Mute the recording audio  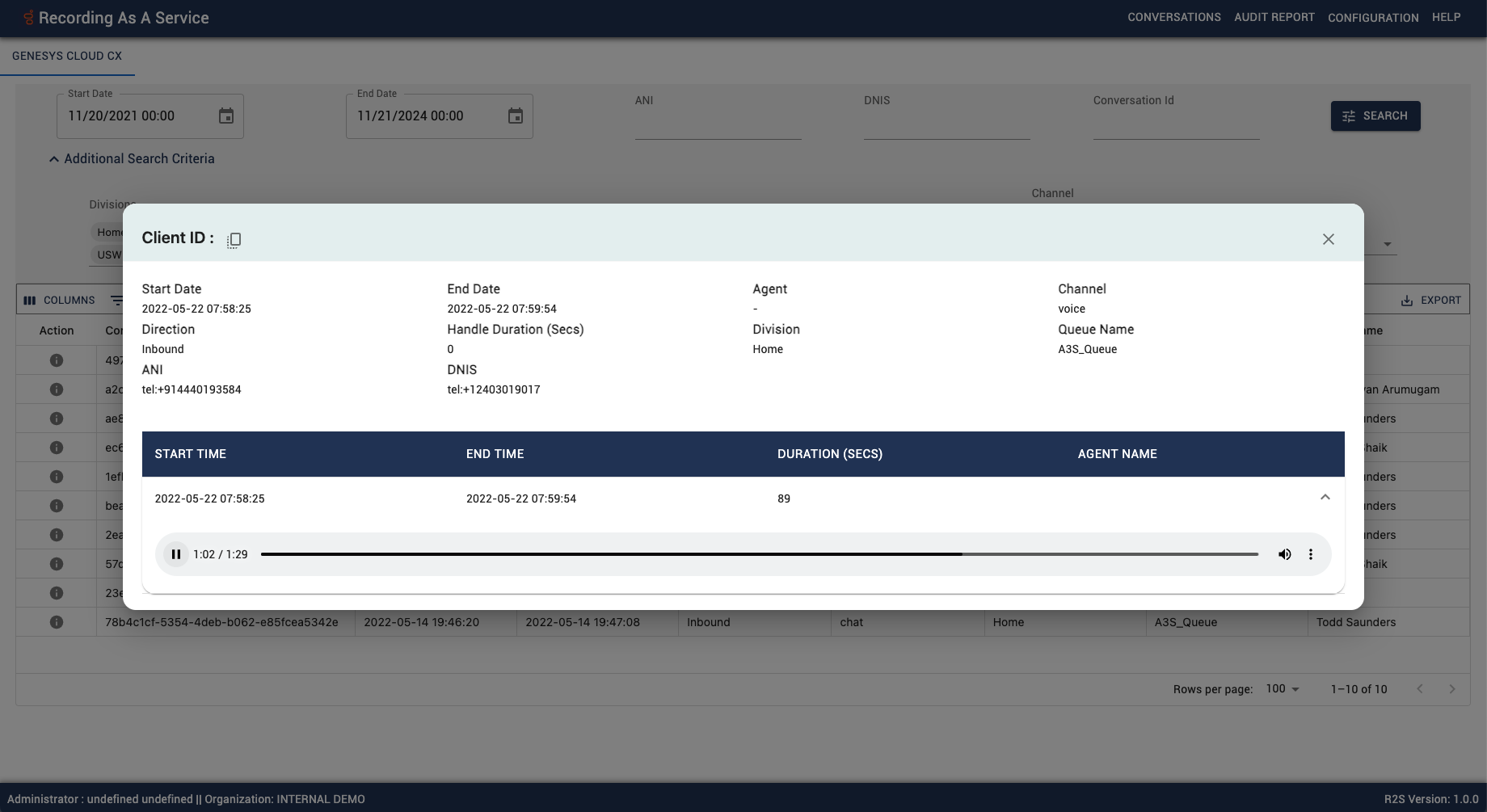click(x=1284, y=554)
